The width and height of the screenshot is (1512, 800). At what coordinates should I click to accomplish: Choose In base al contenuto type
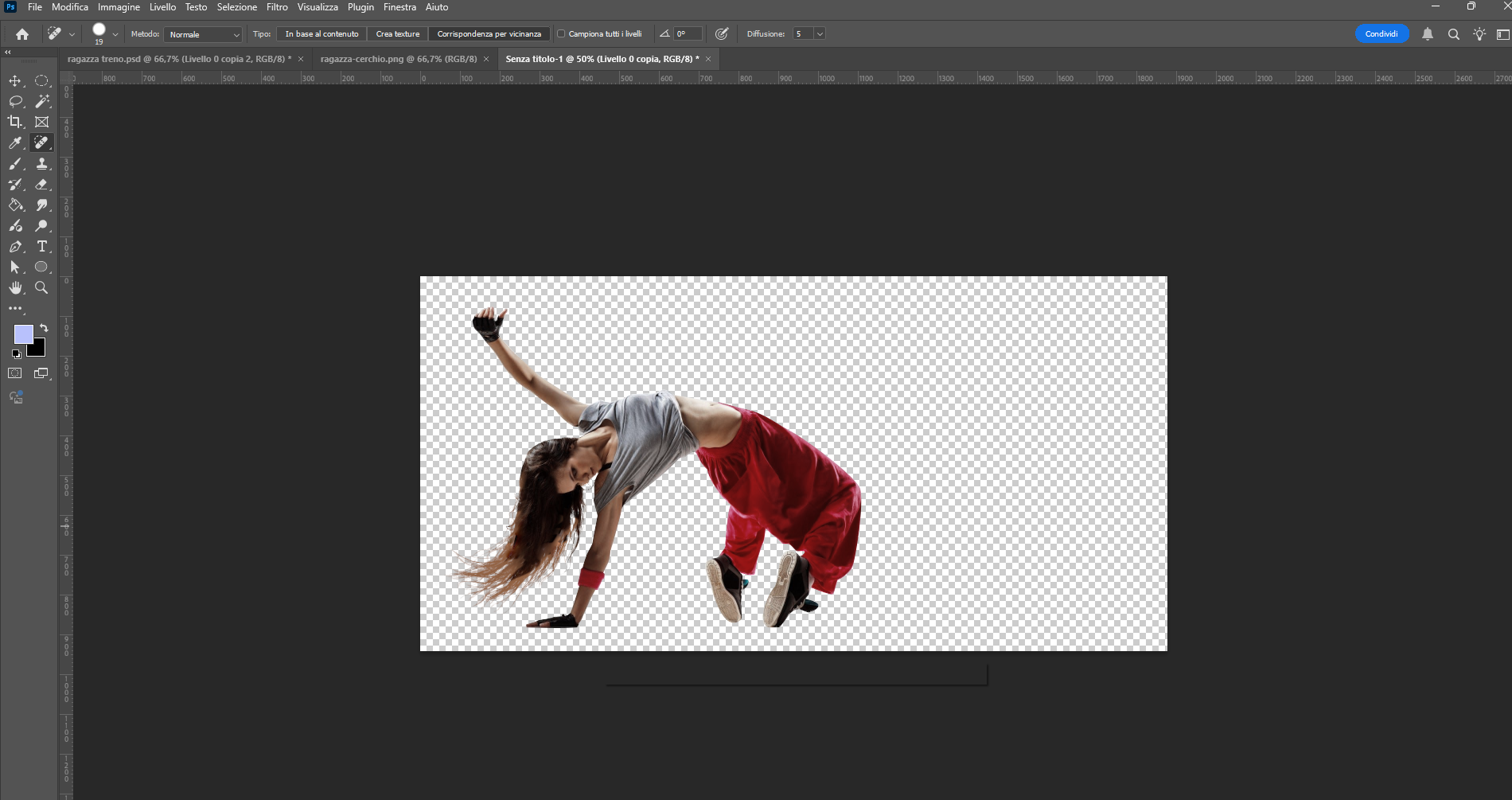click(x=321, y=33)
